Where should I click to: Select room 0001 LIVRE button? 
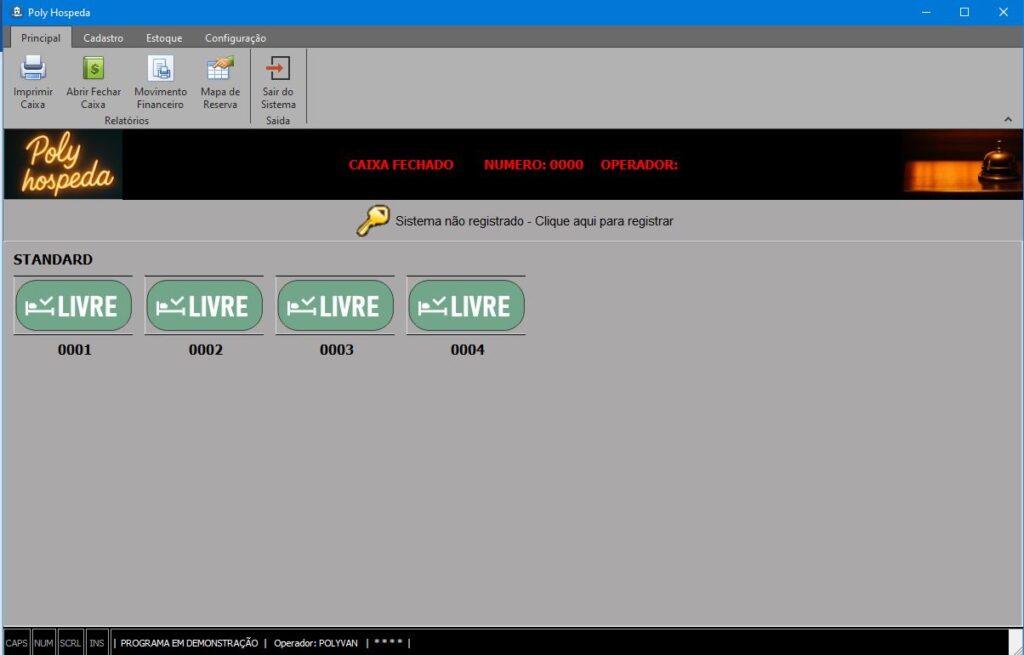73,306
